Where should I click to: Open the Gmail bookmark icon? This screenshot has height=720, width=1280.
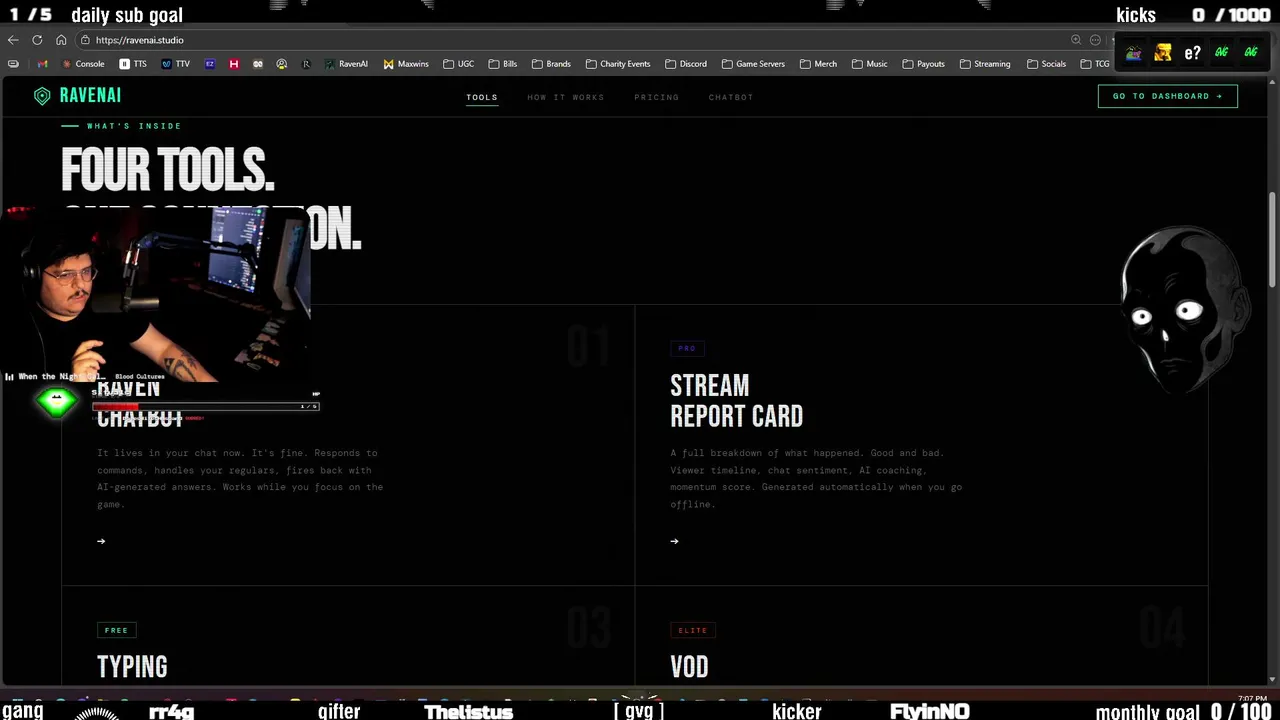tap(42, 64)
